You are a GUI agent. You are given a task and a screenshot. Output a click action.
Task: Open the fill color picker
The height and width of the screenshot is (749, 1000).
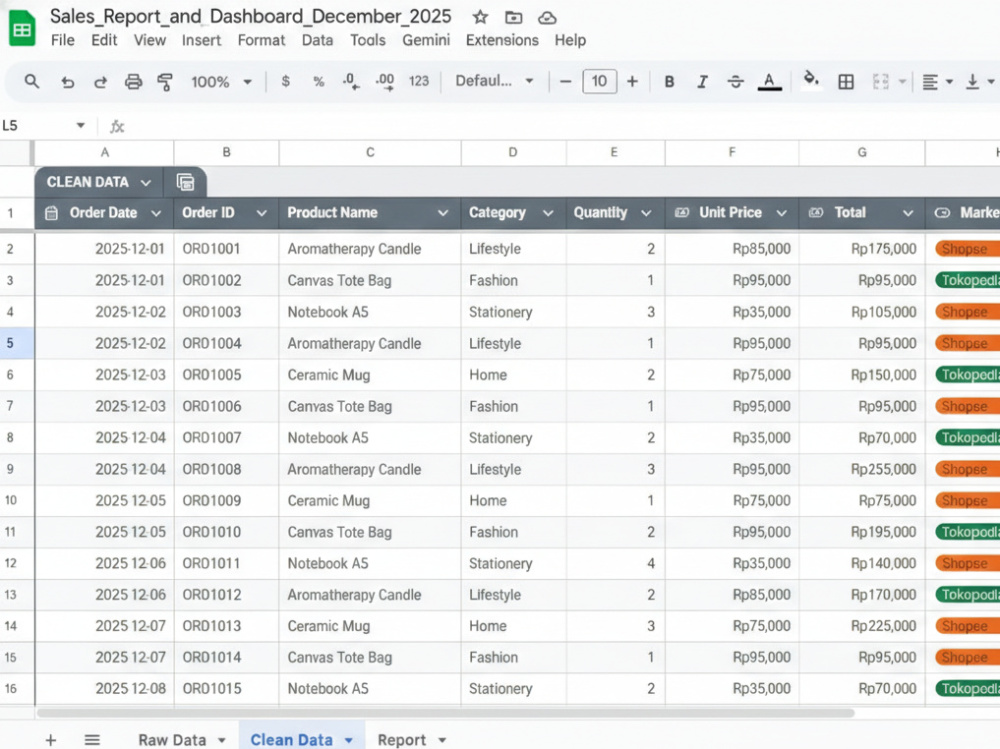[x=811, y=80]
